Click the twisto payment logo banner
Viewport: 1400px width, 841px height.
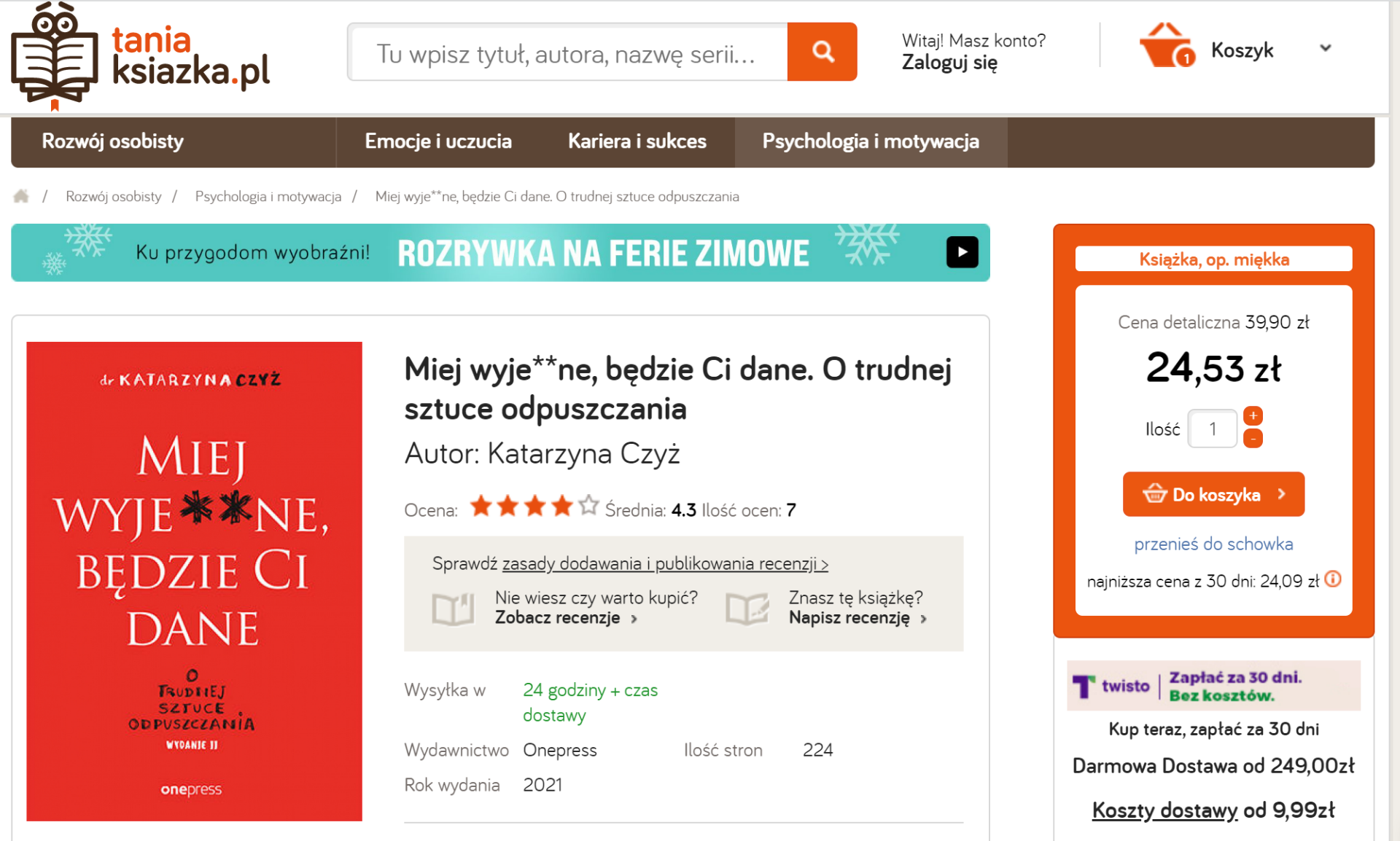click(1213, 686)
